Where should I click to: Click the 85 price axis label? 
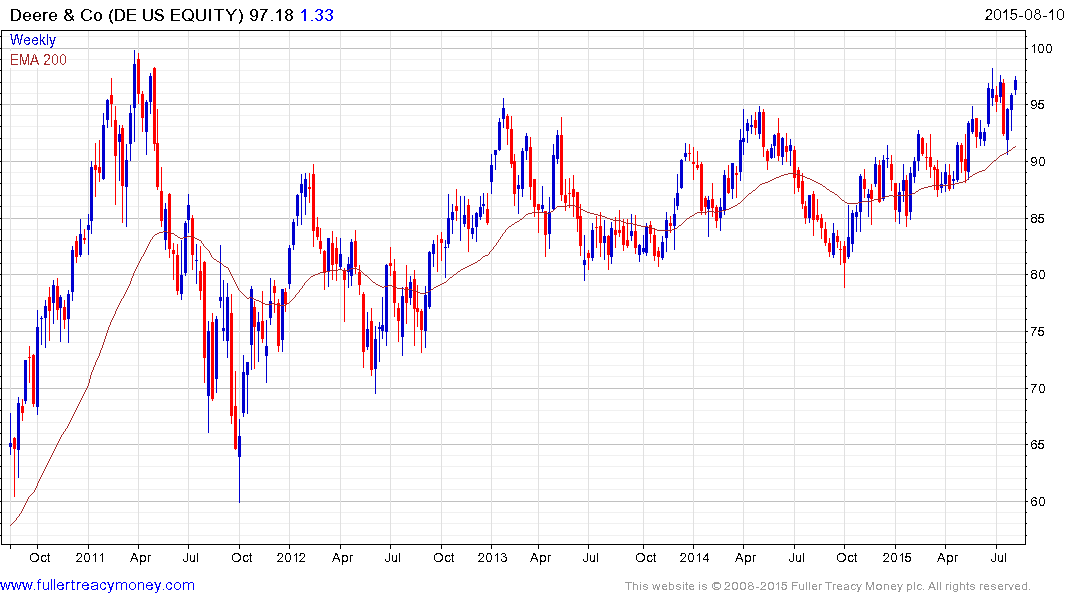click(x=1038, y=219)
